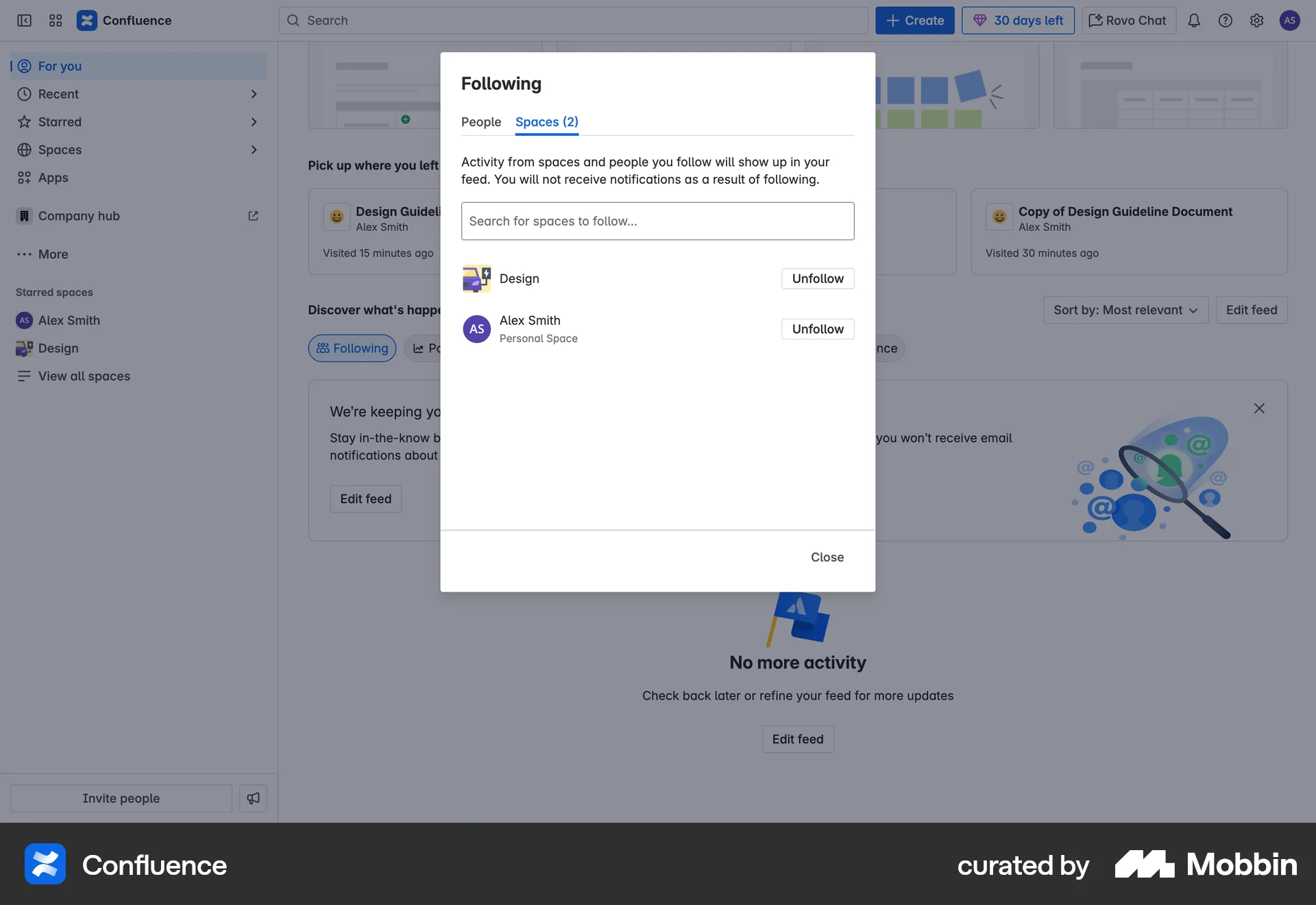Expand the Starred section chevron

coord(254,122)
